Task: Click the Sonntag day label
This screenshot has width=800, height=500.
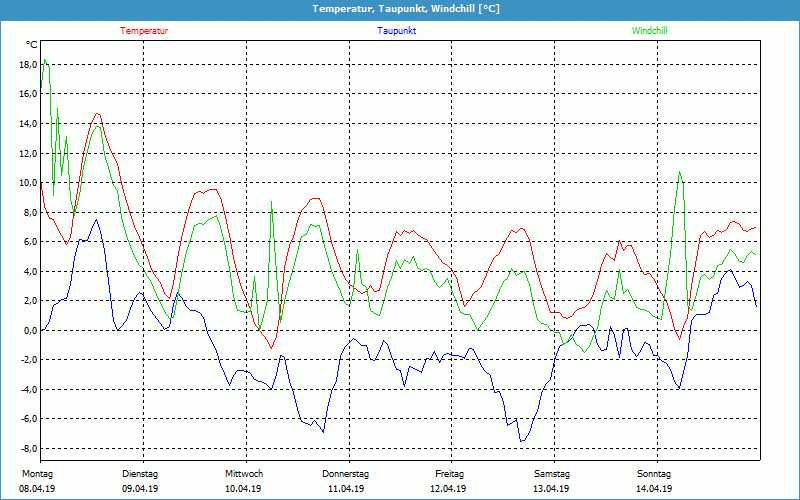Action: pyautogui.click(x=654, y=474)
